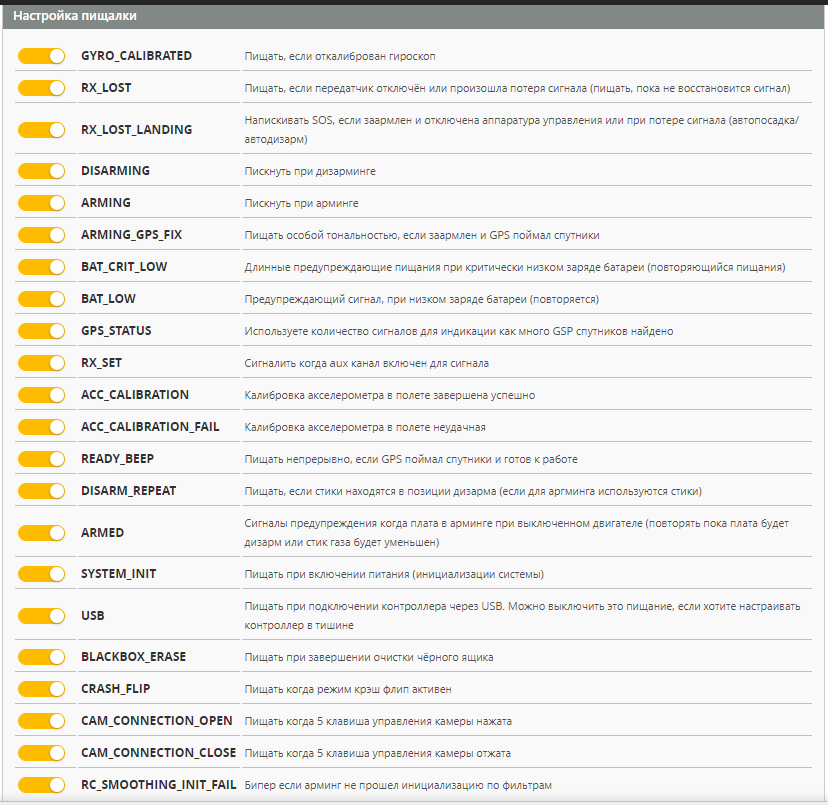Click the RX_LOST_LANDING label

point(136,130)
